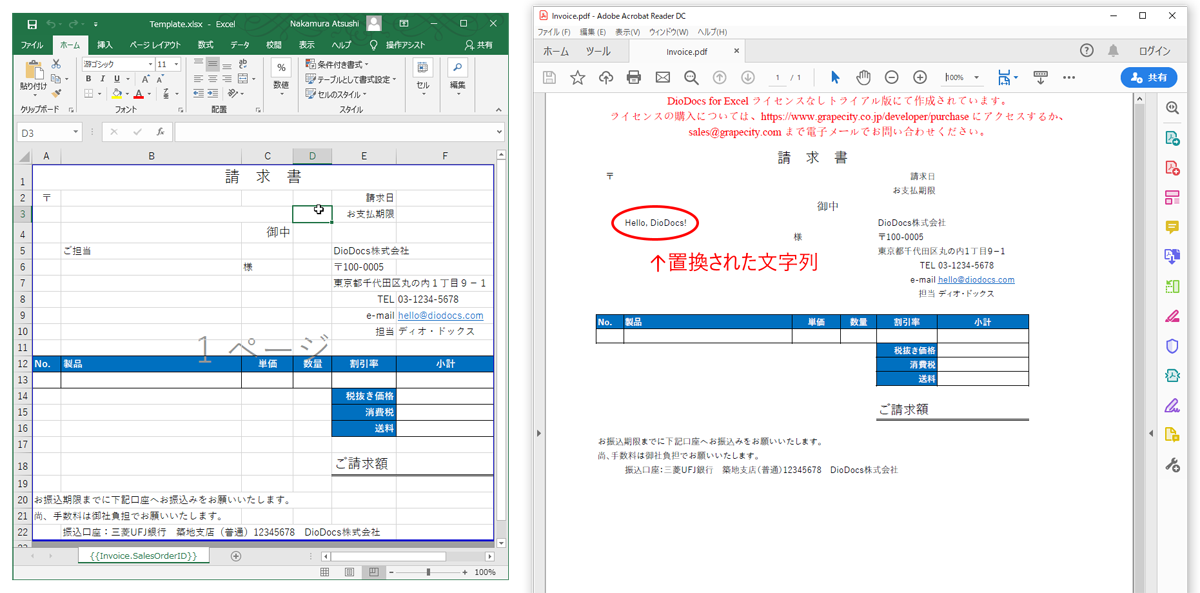
Task: Expand the fit page options dropdown in Acrobat
Action: 1015,77
